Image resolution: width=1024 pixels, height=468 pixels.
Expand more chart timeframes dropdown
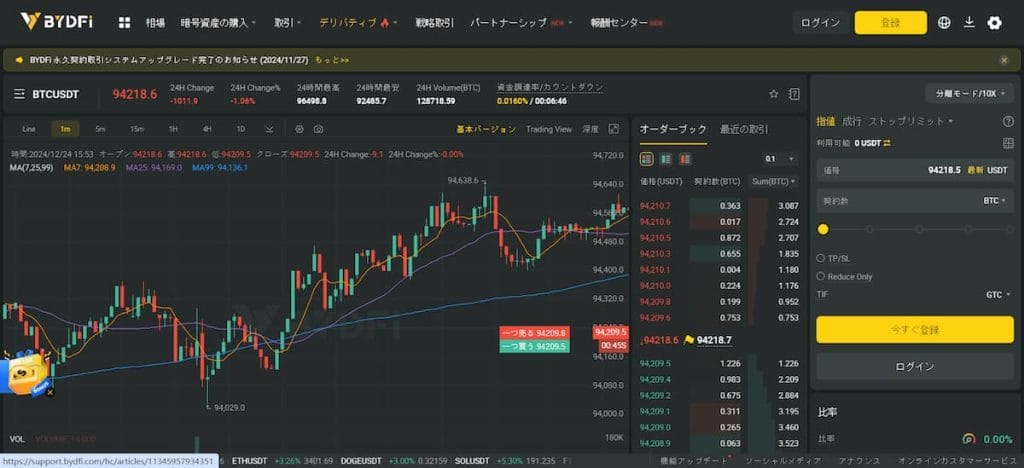coord(269,129)
